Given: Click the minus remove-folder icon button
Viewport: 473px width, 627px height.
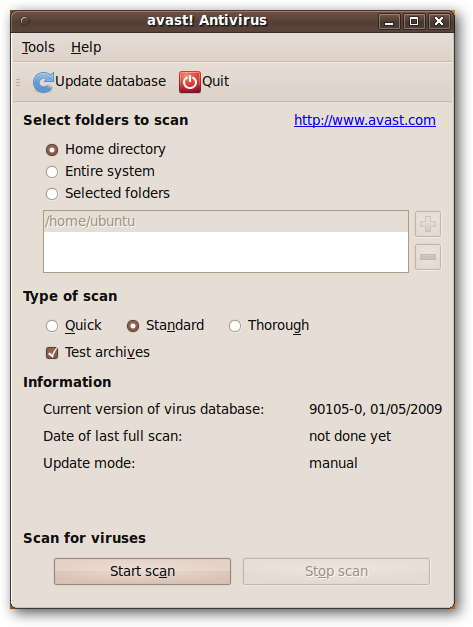Looking at the screenshot, I should pos(428,257).
